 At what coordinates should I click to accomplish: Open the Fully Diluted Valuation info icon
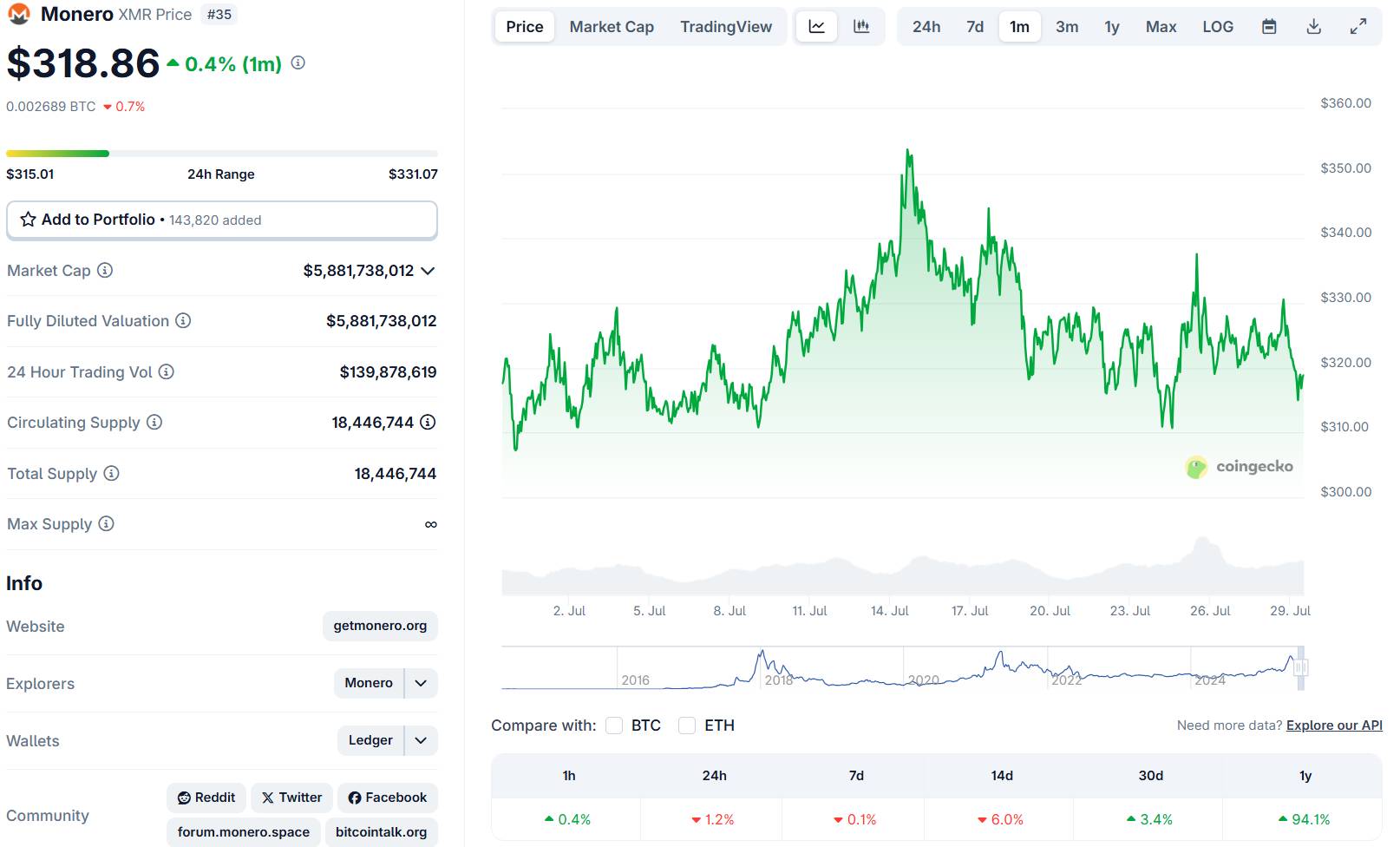[x=183, y=320]
